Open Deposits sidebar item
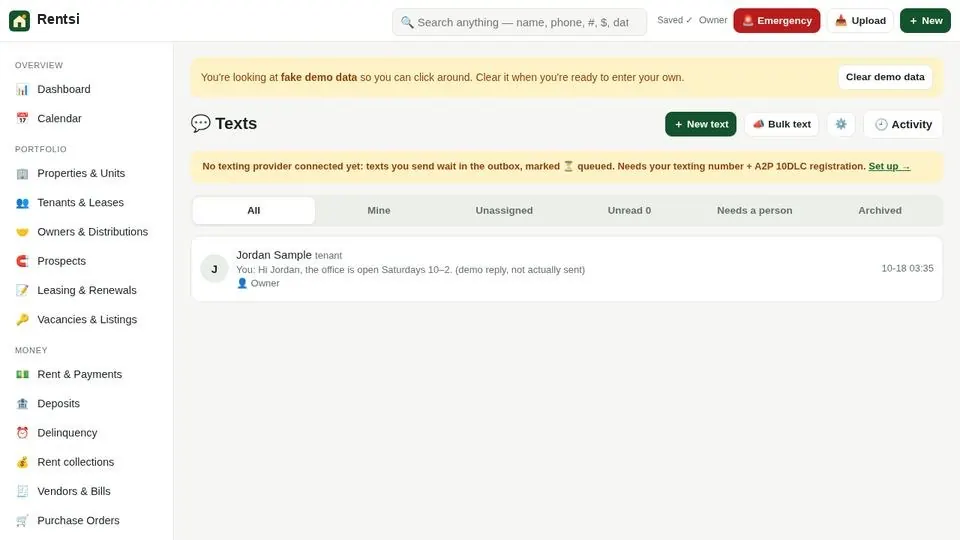The image size is (960, 540). [x=86, y=403]
